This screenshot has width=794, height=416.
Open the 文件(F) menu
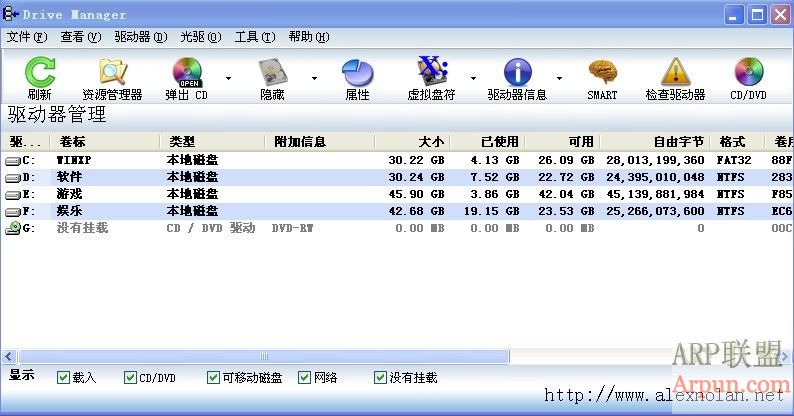tap(27, 37)
